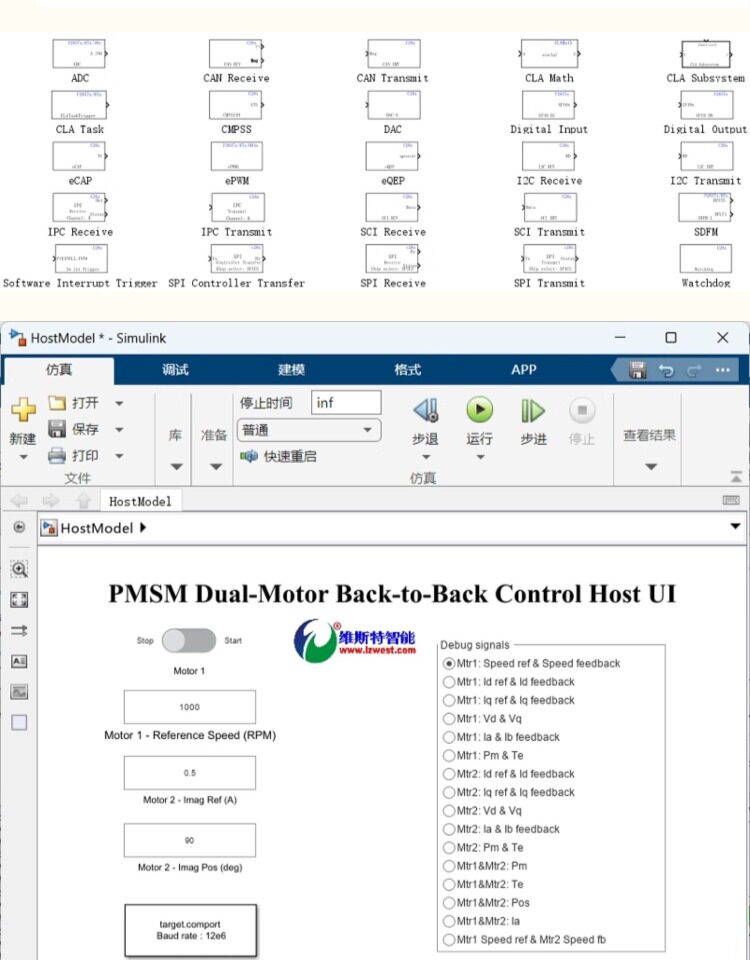Select the CLA Math block
The width and height of the screenshot is (750, 960).
tap(549, 54)
